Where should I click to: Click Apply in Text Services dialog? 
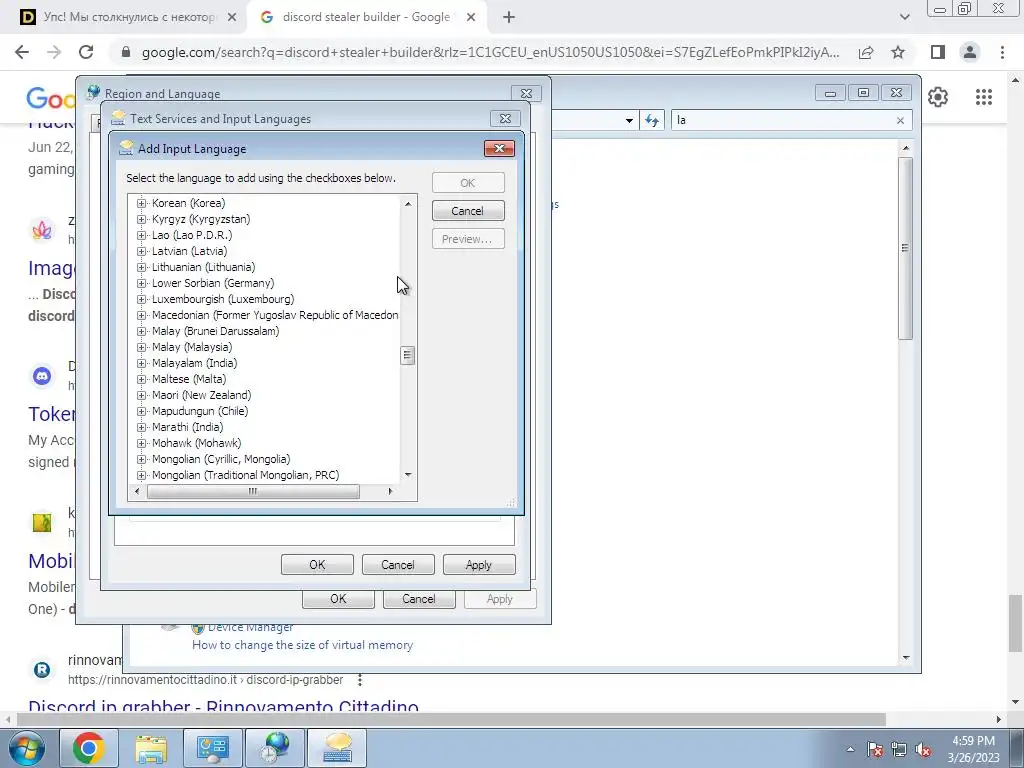pyautogui.click(x=479, y=565)
